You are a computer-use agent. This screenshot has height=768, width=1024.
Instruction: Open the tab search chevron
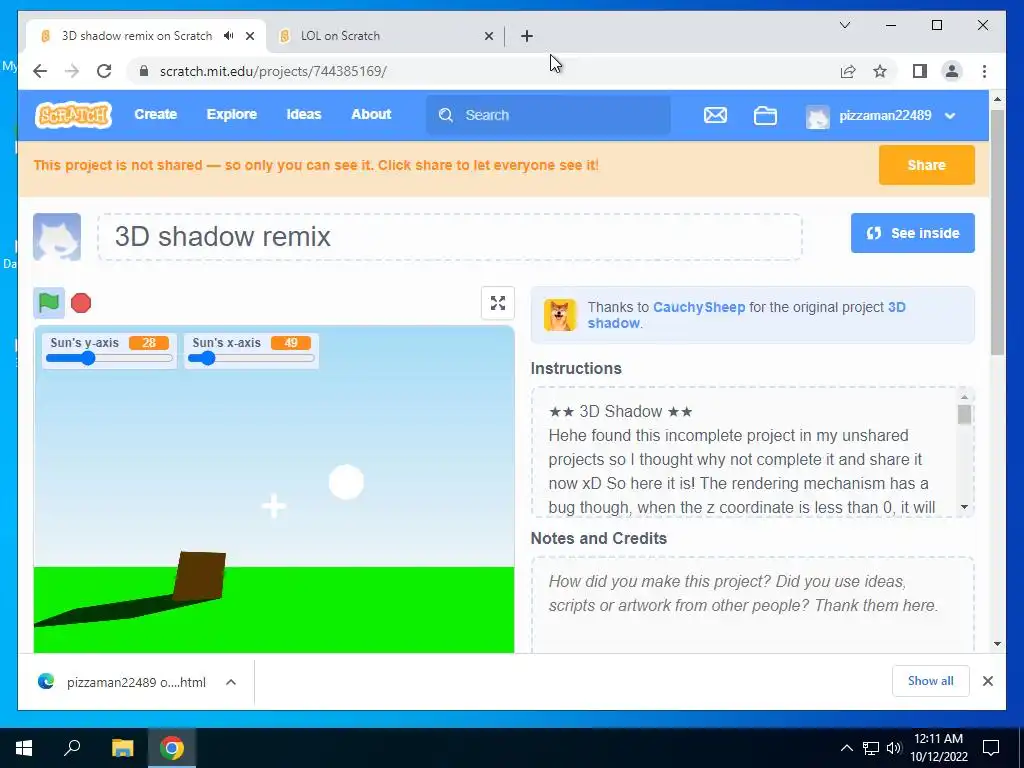pos(845,25)
